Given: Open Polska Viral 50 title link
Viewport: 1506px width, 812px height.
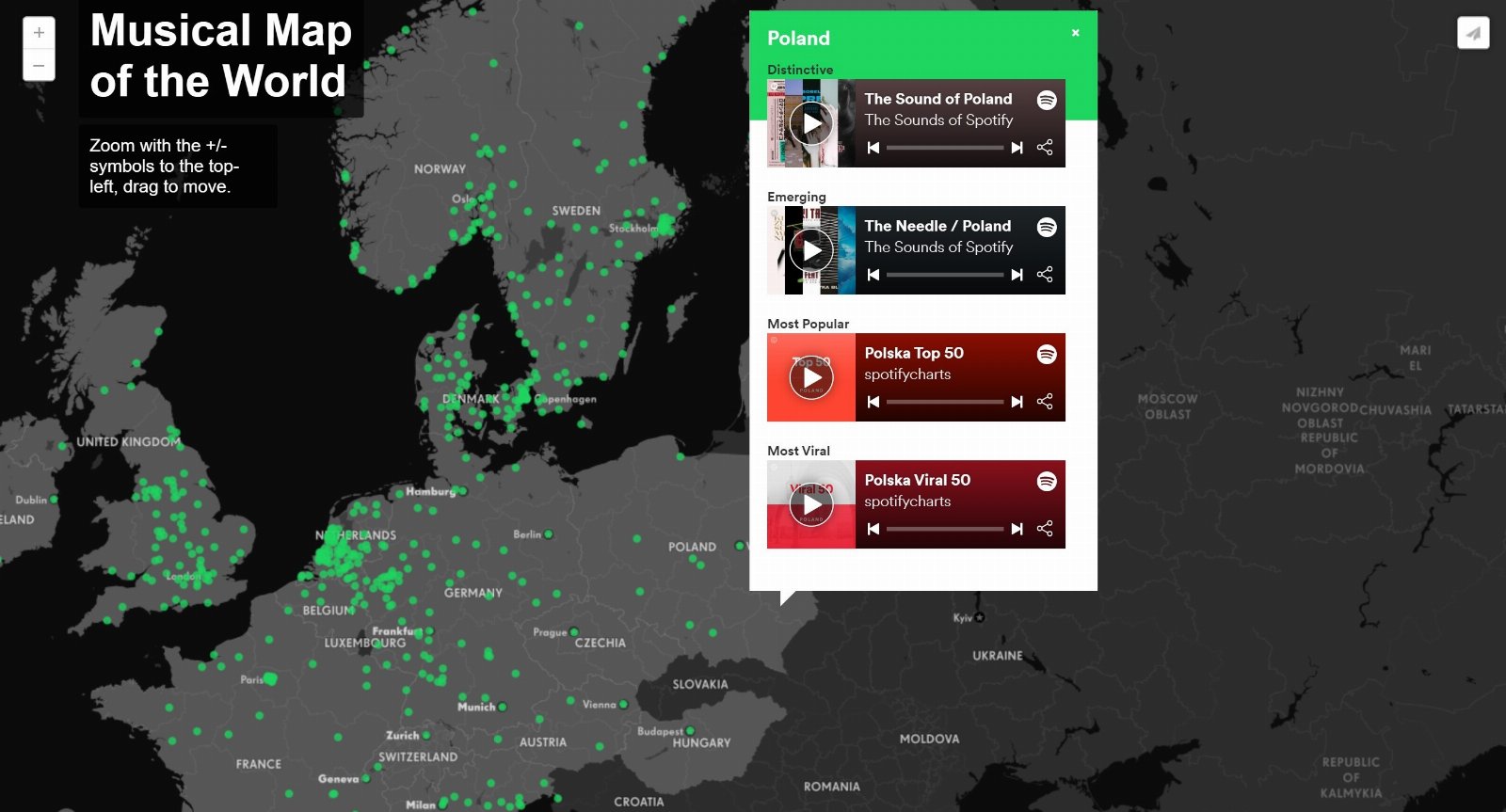Looking at the screenshot, I should click(918, 480).
